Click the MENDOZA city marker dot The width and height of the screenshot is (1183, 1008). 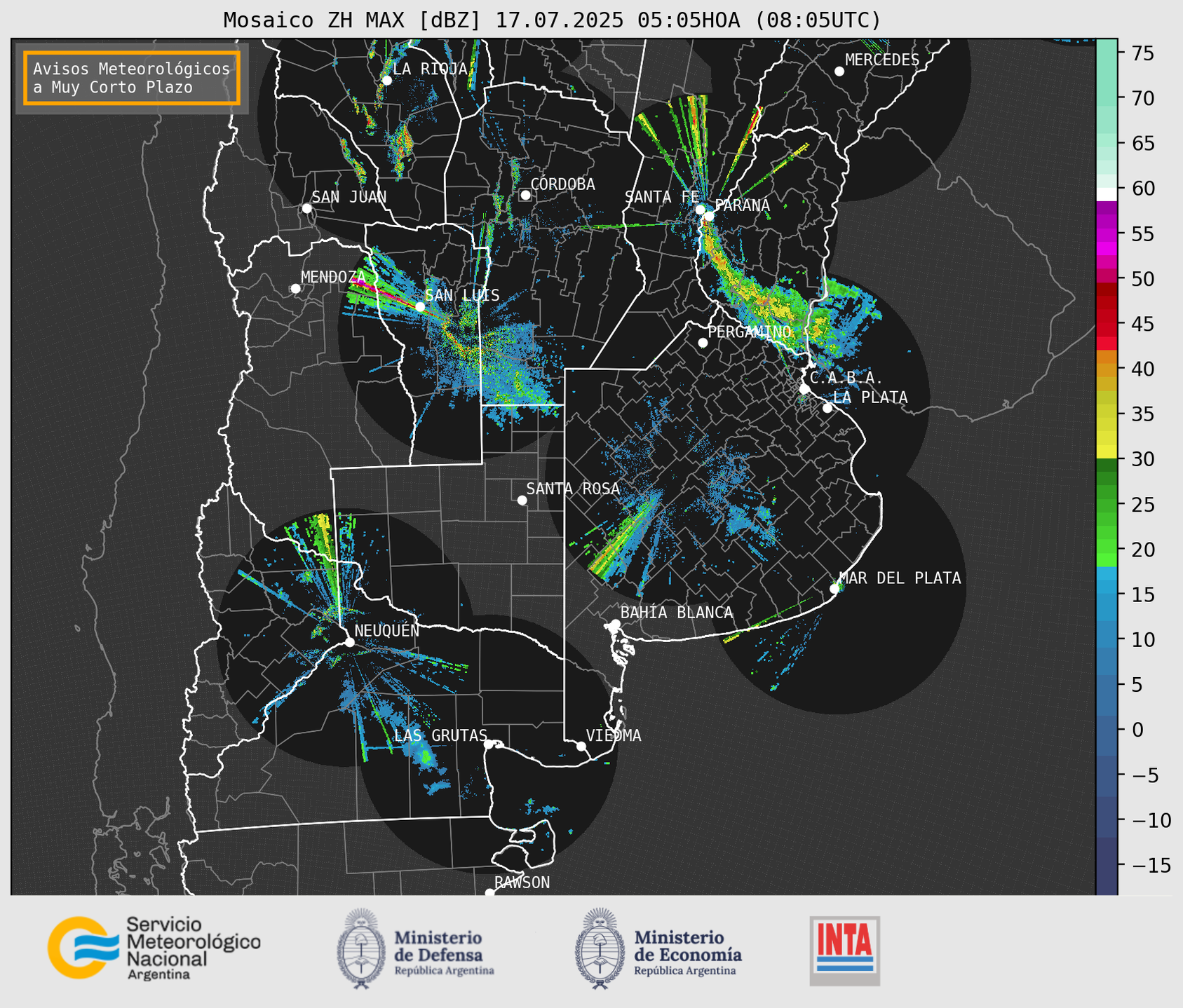(295, 289)
